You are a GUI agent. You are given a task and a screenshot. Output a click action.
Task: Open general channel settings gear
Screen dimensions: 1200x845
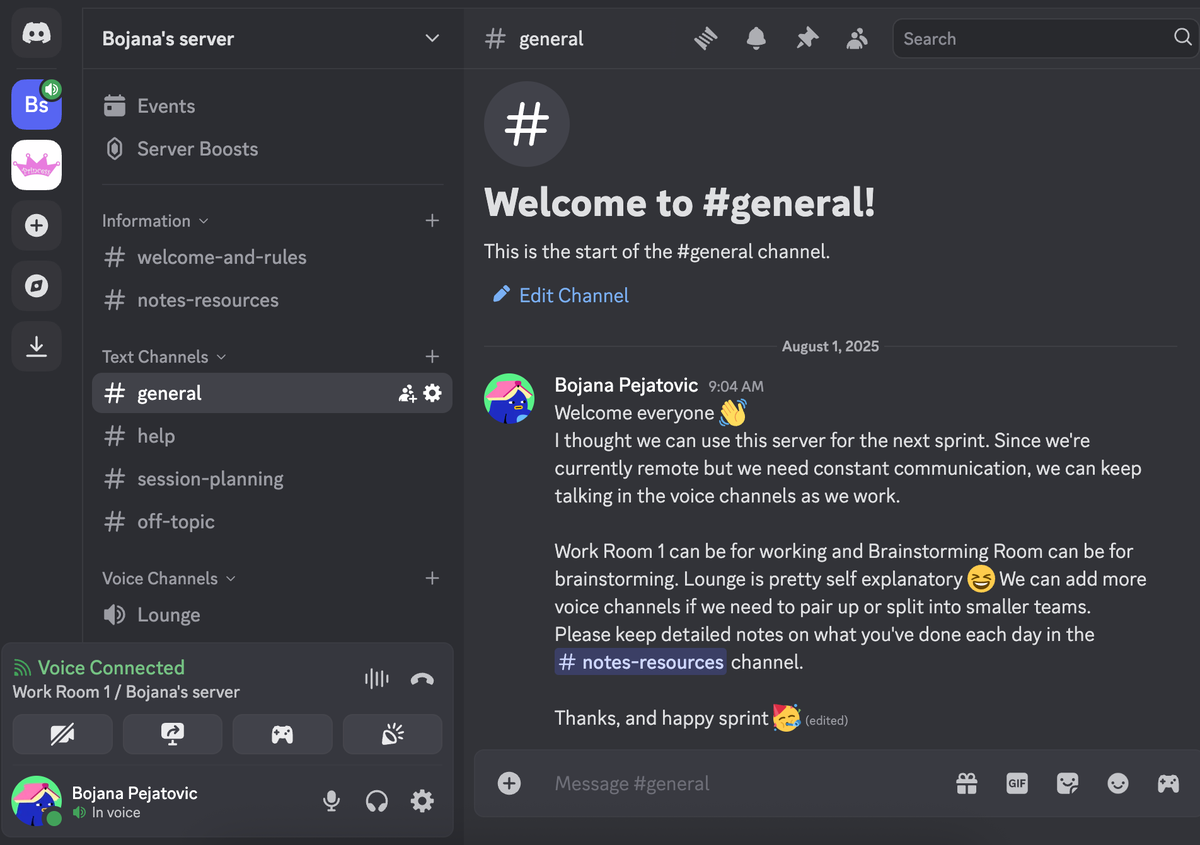pos(432,393)
